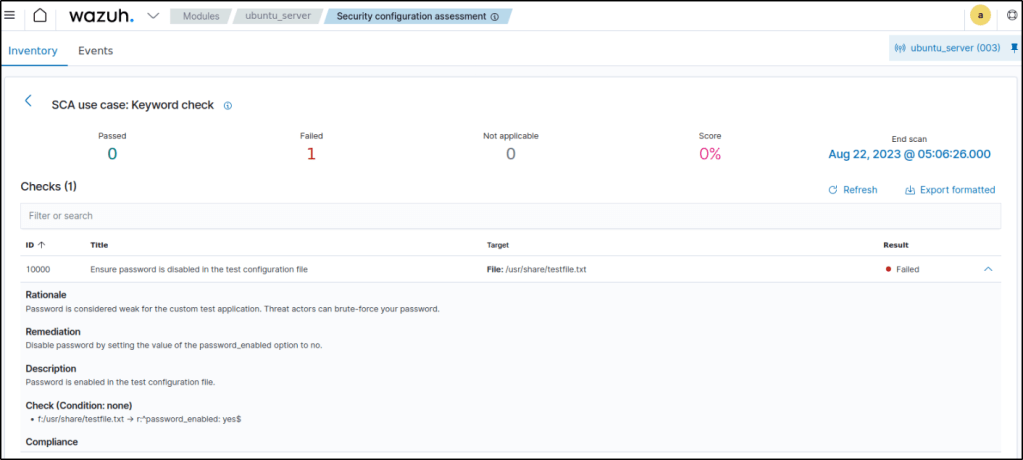Open the wazuh logo dropdown menu
The image size is (1023, 460).
pos(152,16)
